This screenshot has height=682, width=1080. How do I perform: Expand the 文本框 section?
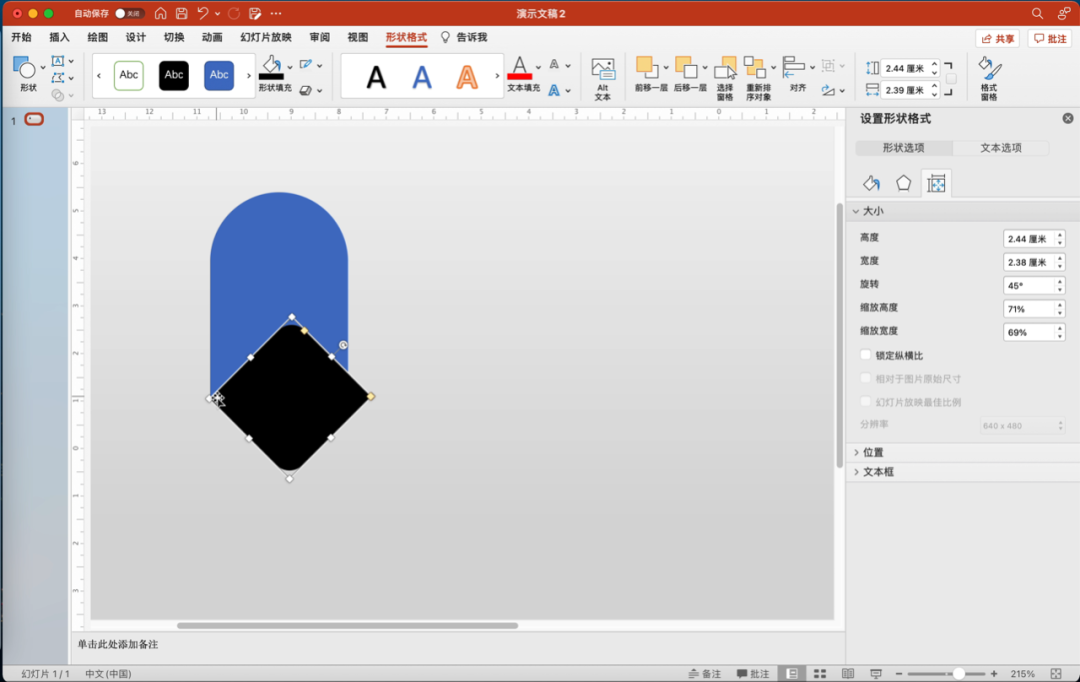pyautogui.click(x=856, y=472)
